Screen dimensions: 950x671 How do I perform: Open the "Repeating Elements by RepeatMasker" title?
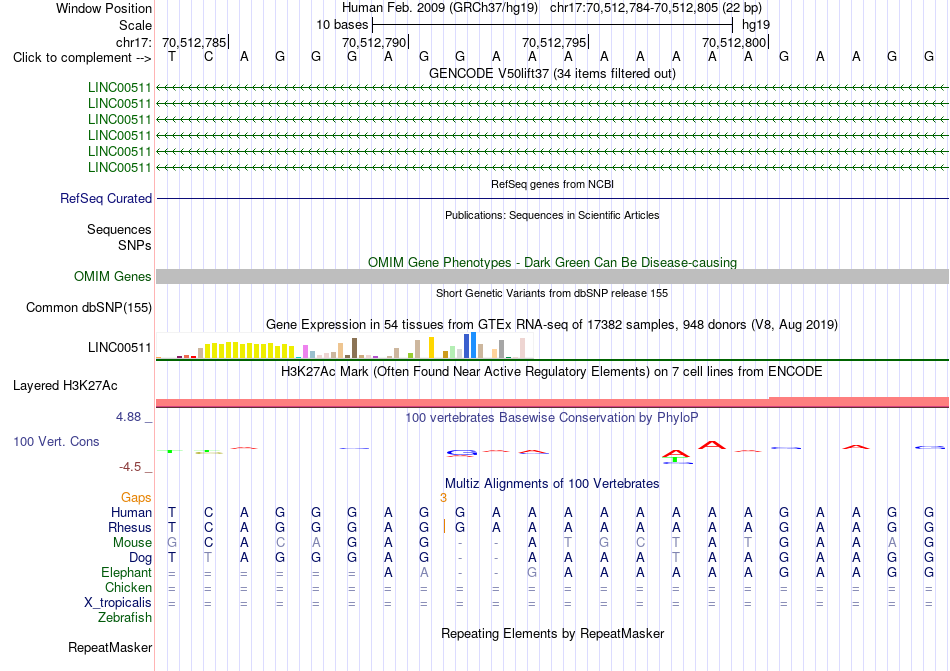coord(552,633)
